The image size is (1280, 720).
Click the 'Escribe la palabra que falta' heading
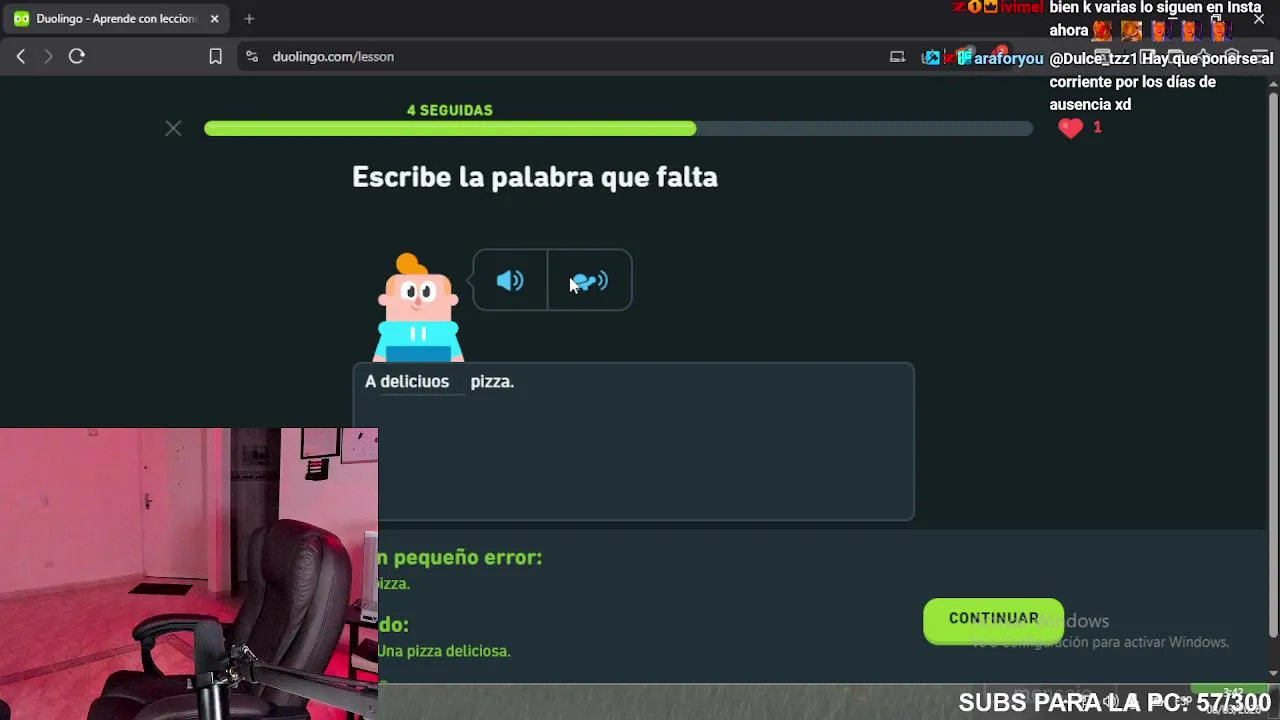535,177
